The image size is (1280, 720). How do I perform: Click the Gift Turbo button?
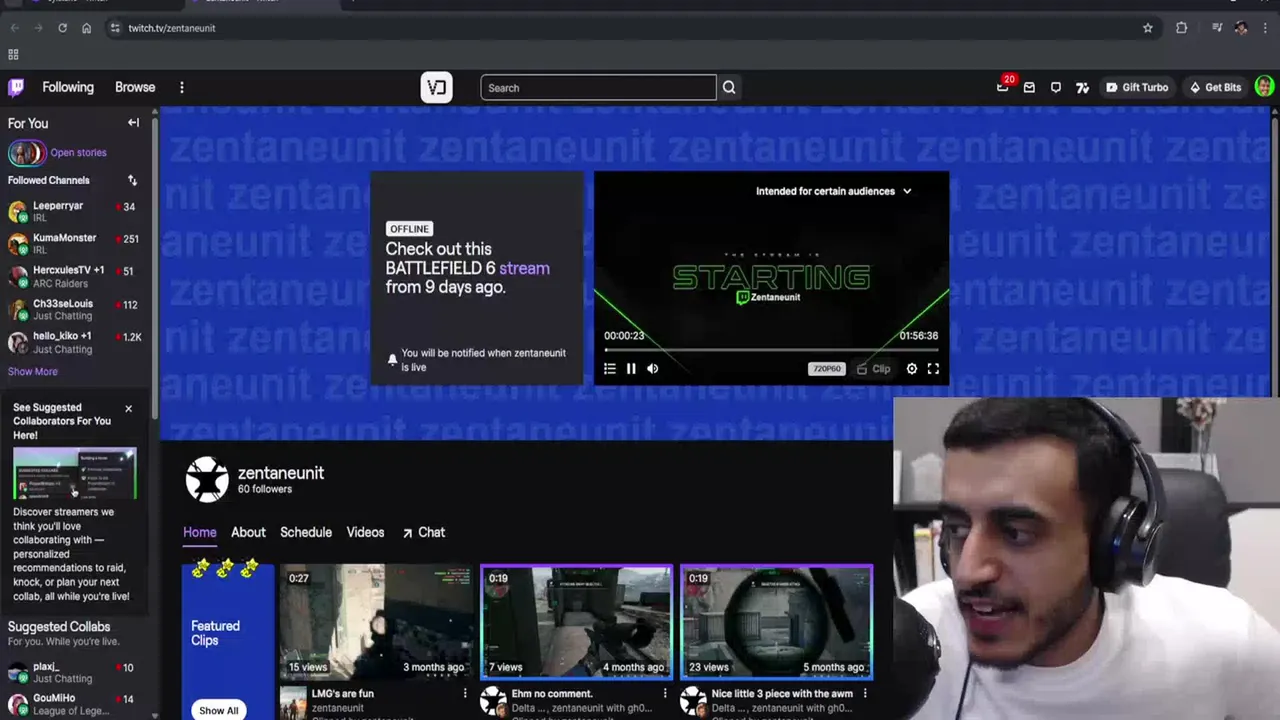click(x=1136, y=88)
